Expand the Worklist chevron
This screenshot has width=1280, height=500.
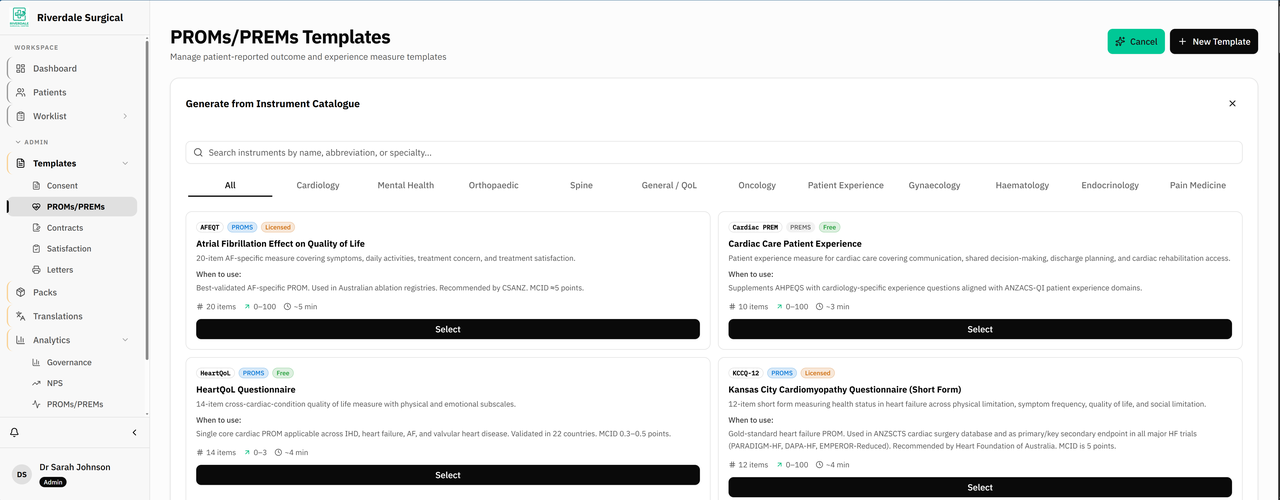[125, 116]
